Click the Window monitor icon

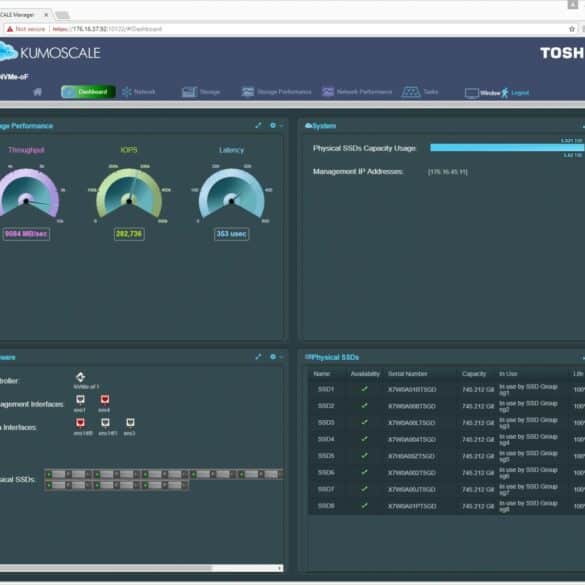point(472,93)
